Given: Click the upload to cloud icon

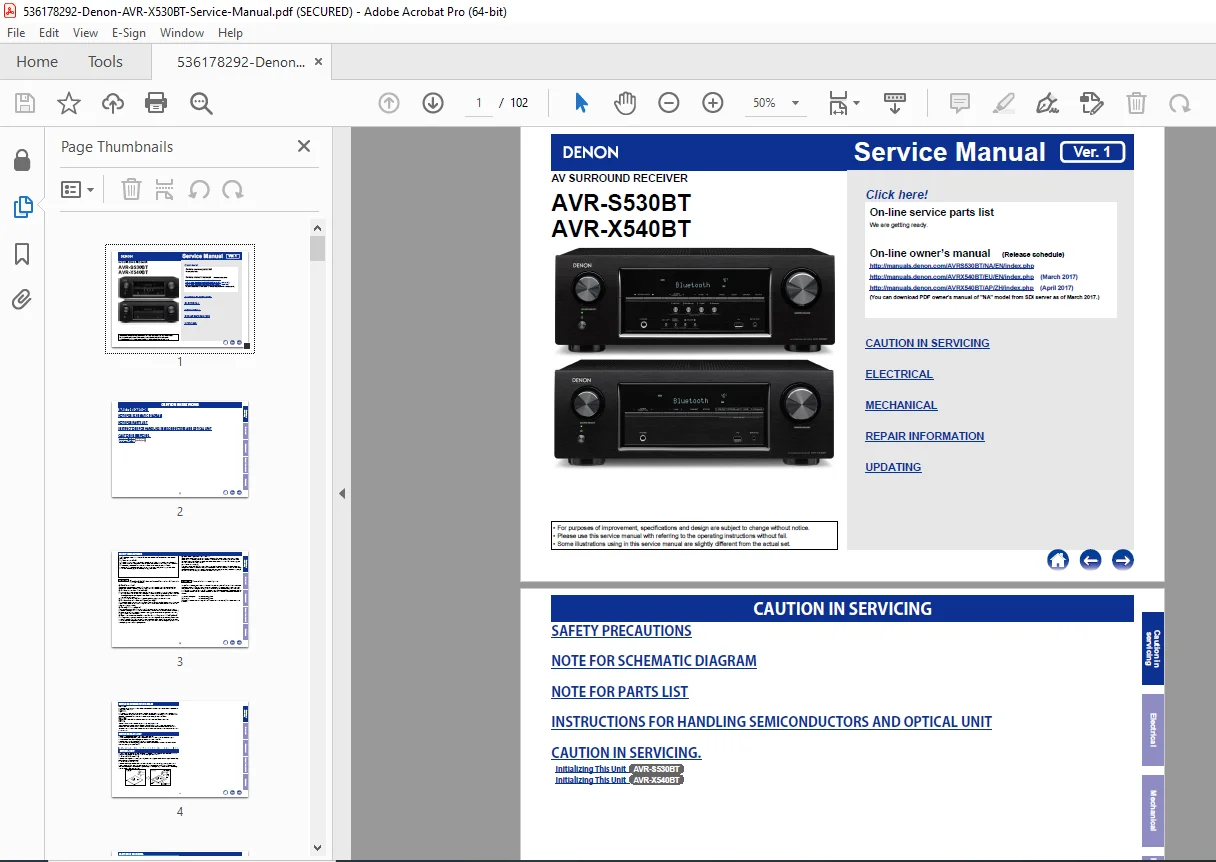Looking at the screenshot, I should (113, 103).
